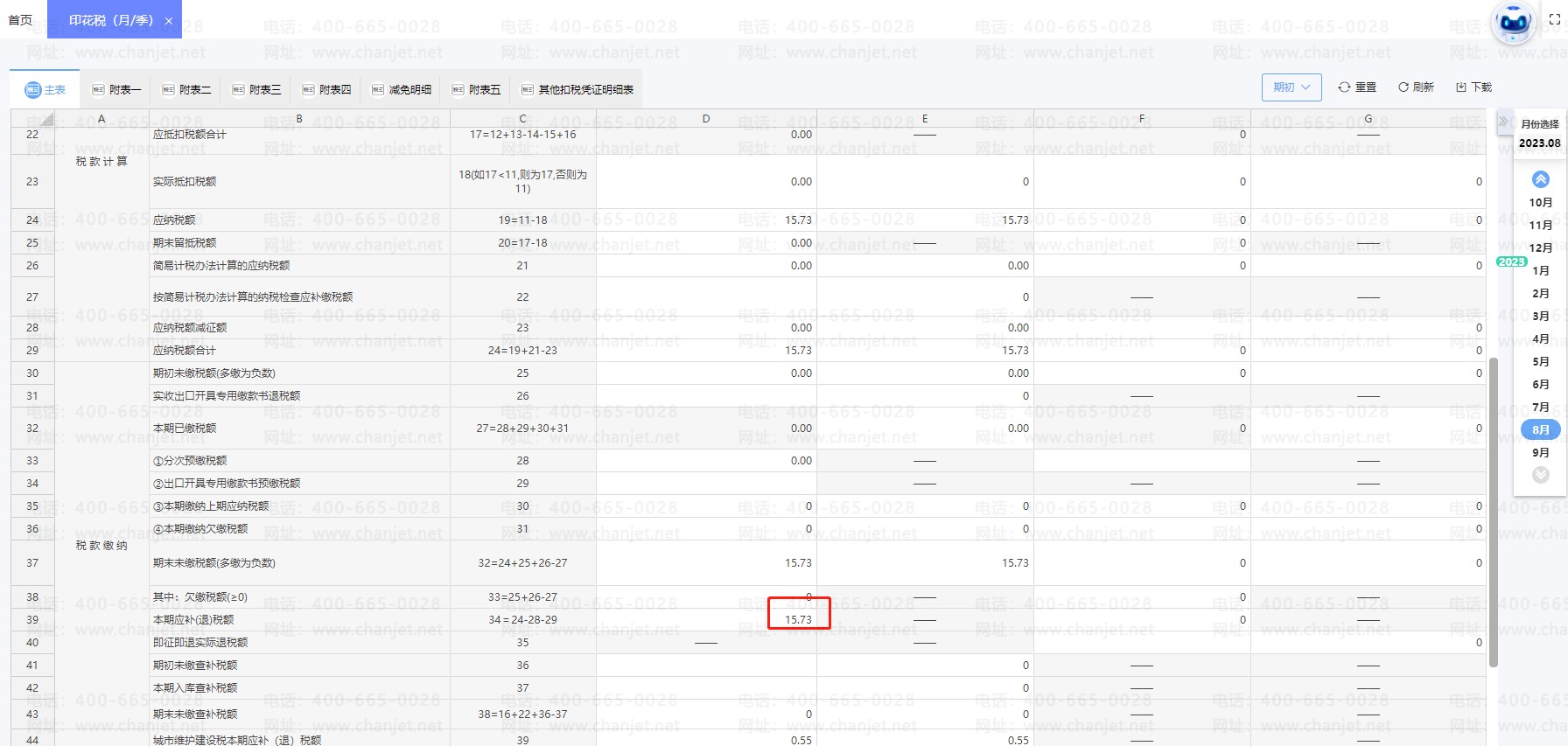Open the 期初 dropdown
The image size is (1568, 746).
click(1291, 87)
